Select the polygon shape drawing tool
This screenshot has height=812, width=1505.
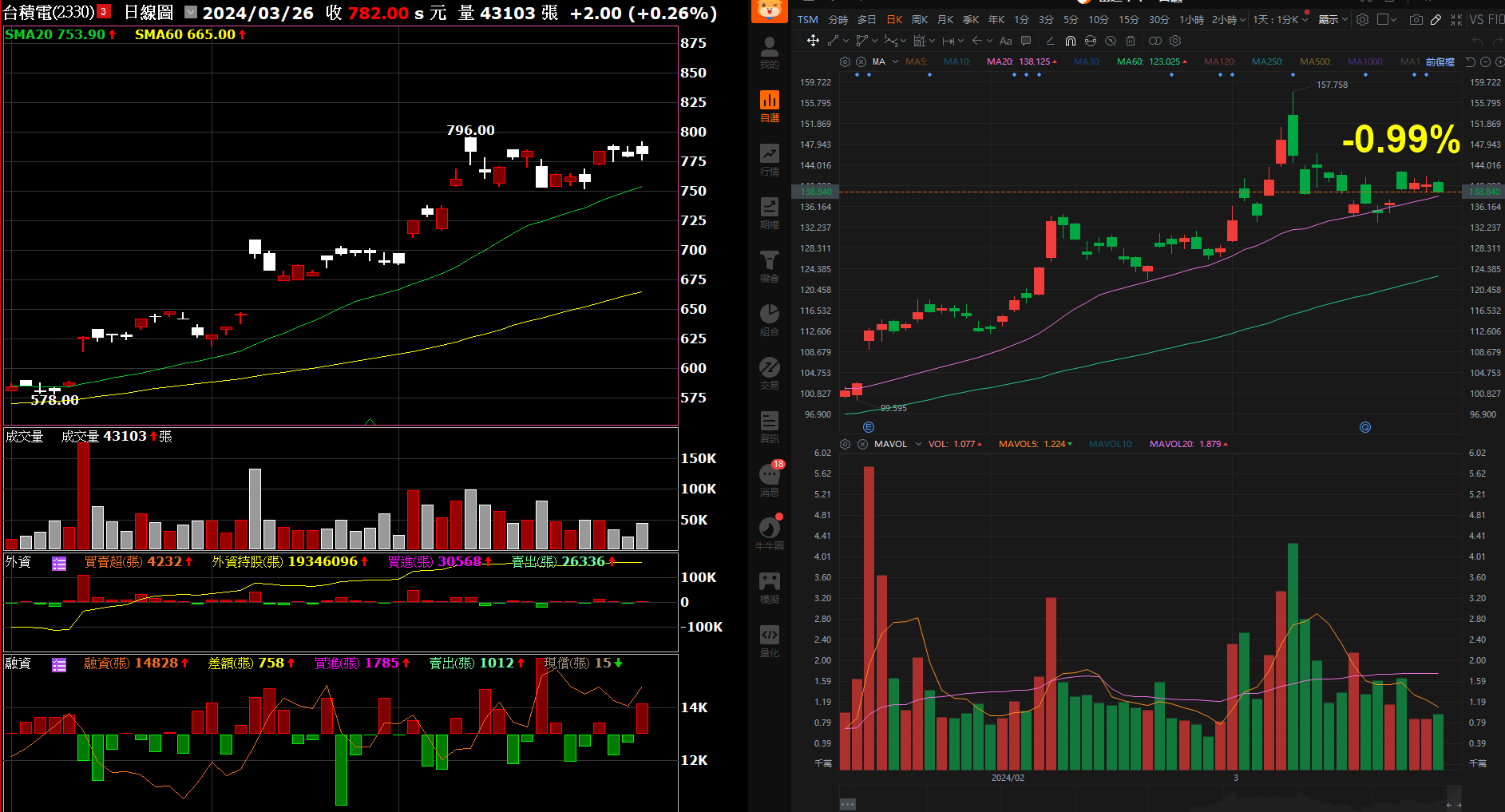click(x=861, y=41)
